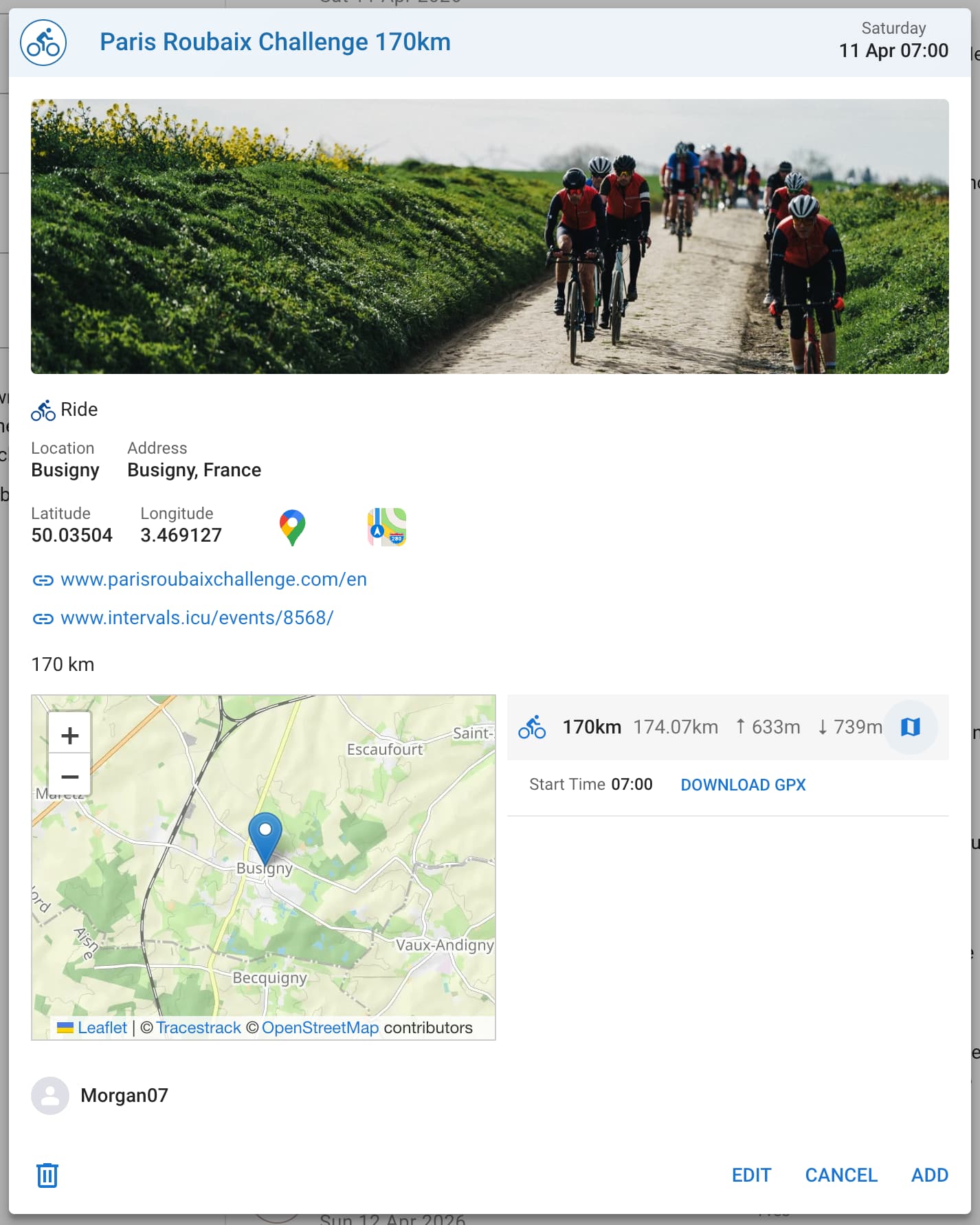Click the cycling icon in dialog header
The width and height of the screenshot is (980, 1225).
pos(43,43)
